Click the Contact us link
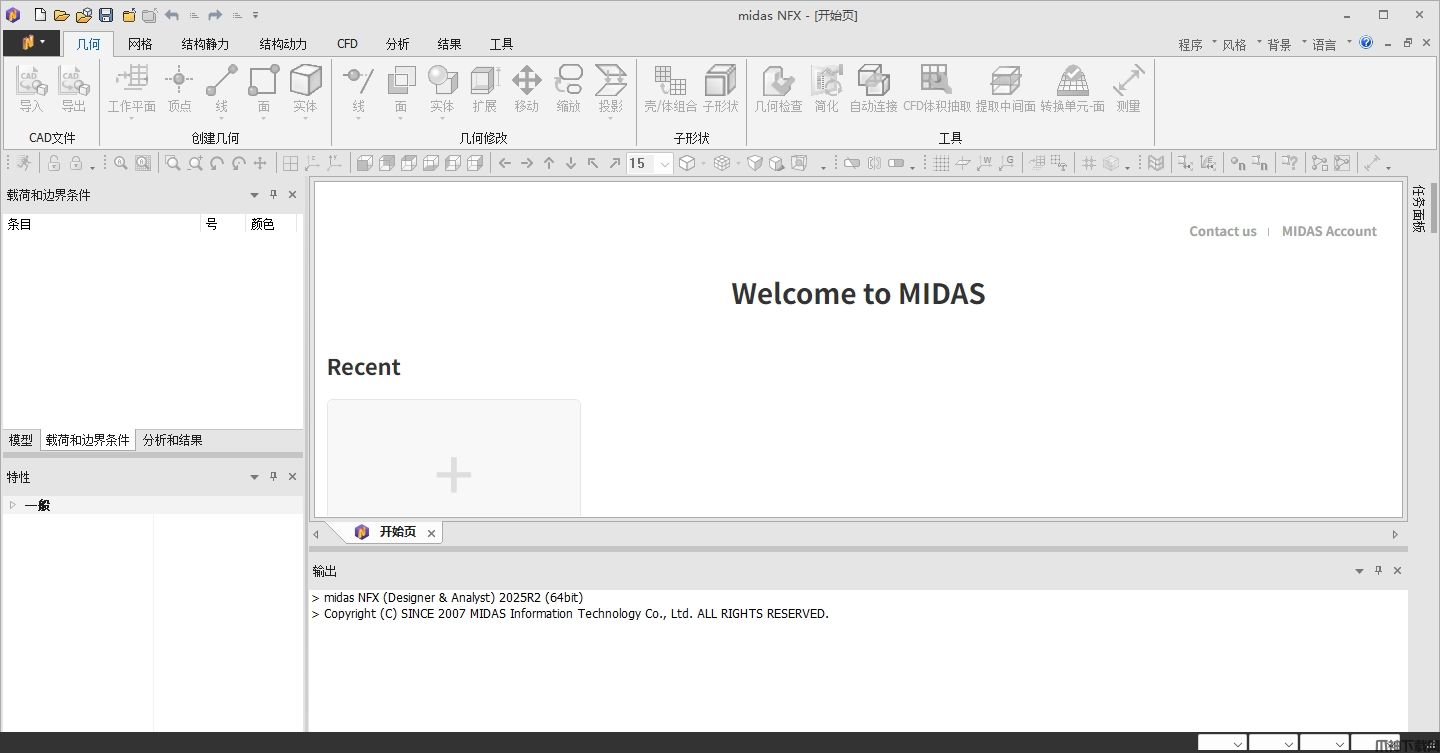 click(x=1222, y=231)
